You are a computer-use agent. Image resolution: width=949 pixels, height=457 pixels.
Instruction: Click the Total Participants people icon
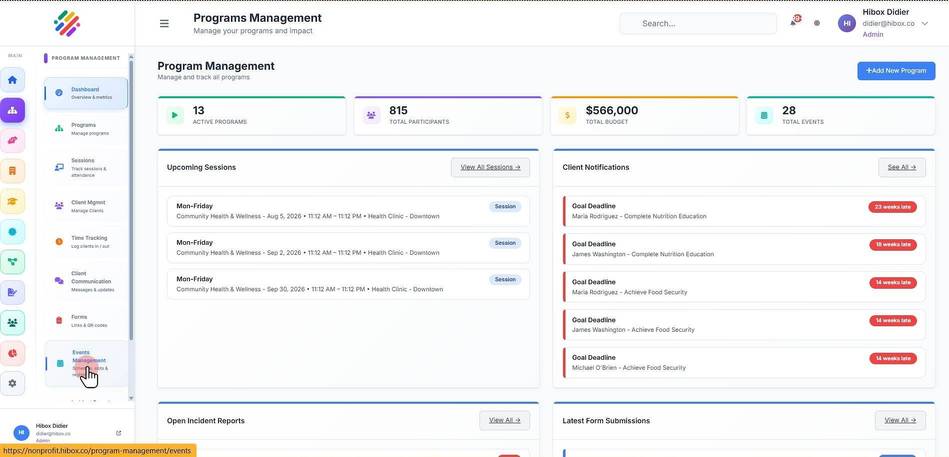click(x=371, y=115)
